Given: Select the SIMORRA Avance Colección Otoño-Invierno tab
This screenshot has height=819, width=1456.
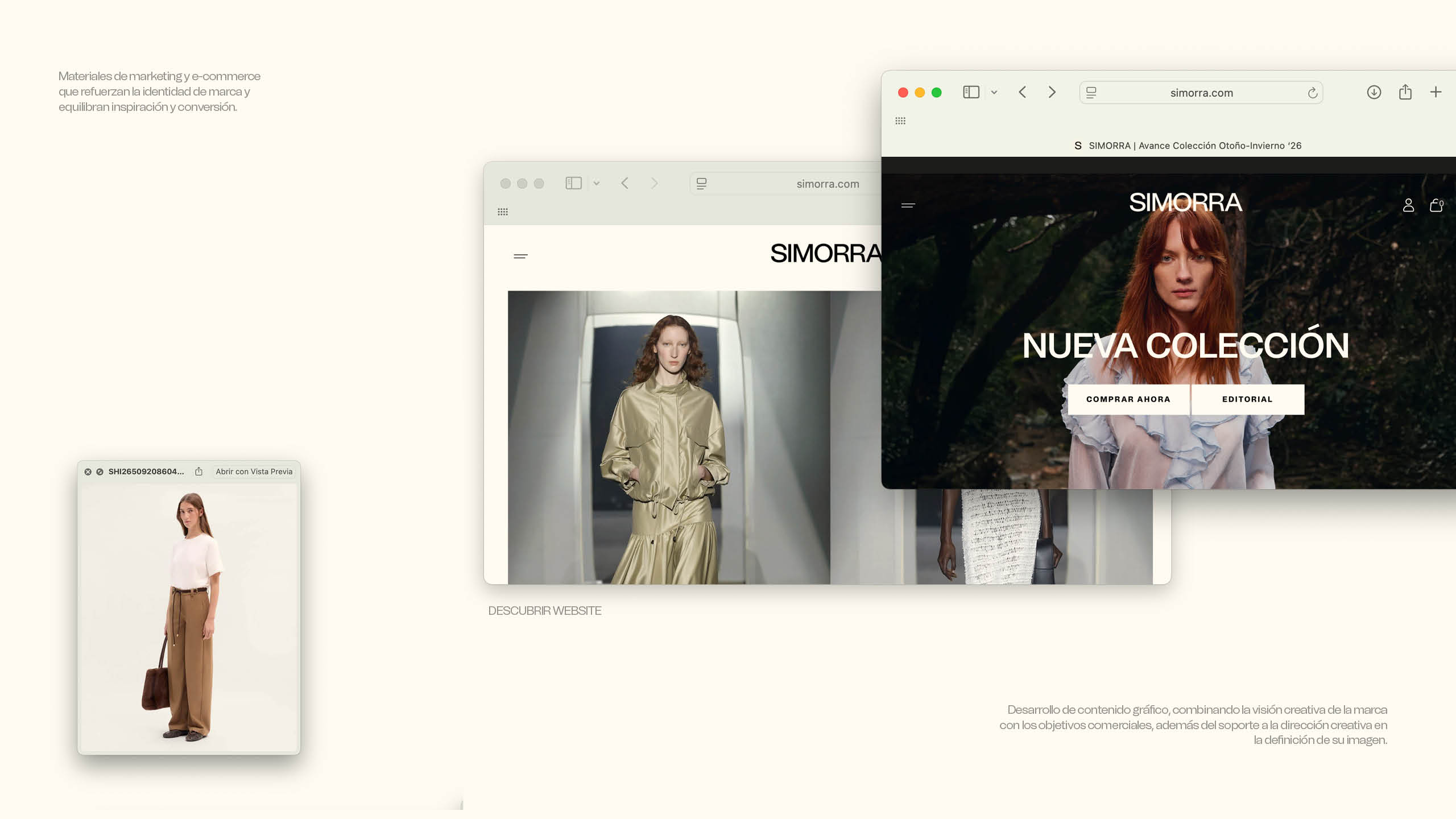Looking at the screenshot, I should pyautogui.click(x=1188, y=146).
